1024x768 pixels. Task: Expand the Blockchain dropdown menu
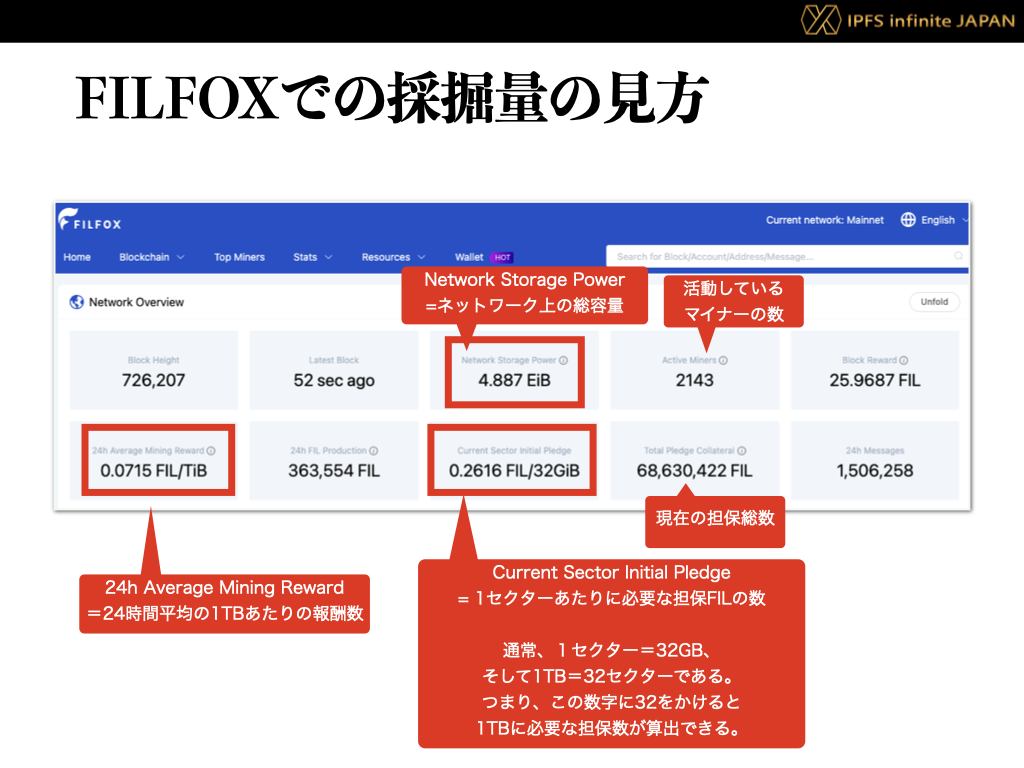(x=152, y=257)
